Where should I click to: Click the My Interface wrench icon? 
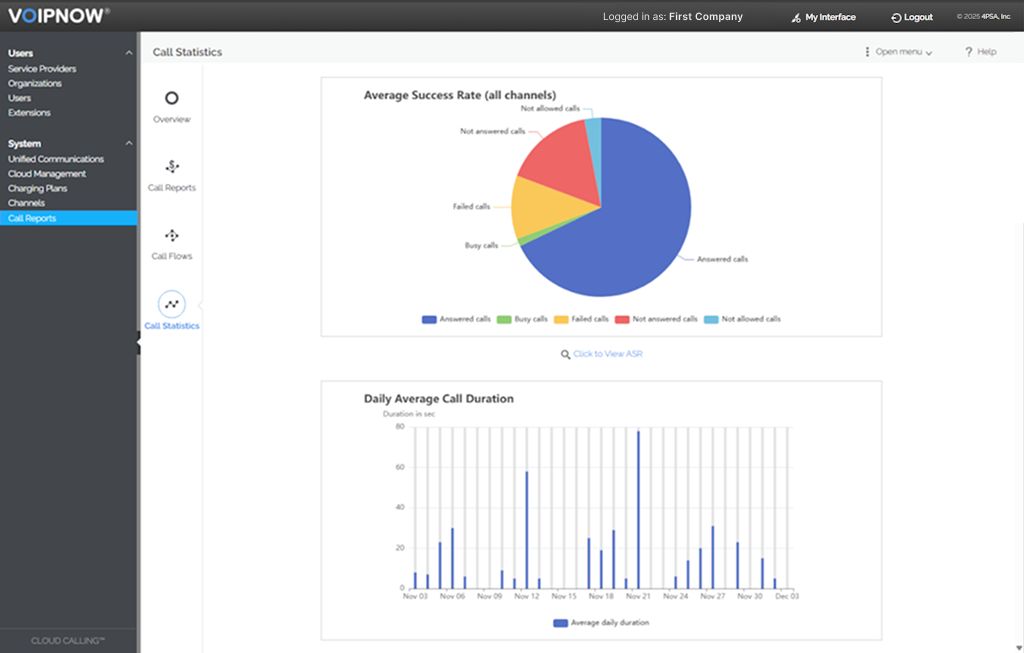(x=796, y=18)
